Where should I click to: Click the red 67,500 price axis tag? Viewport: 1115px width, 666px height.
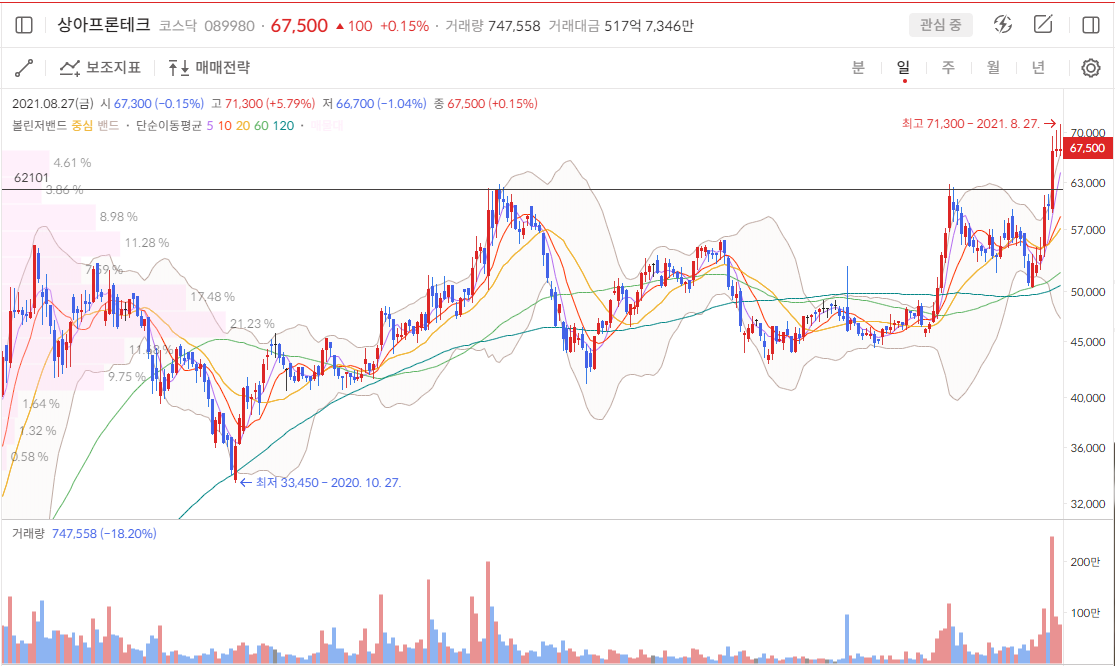tap(1087, 148)
